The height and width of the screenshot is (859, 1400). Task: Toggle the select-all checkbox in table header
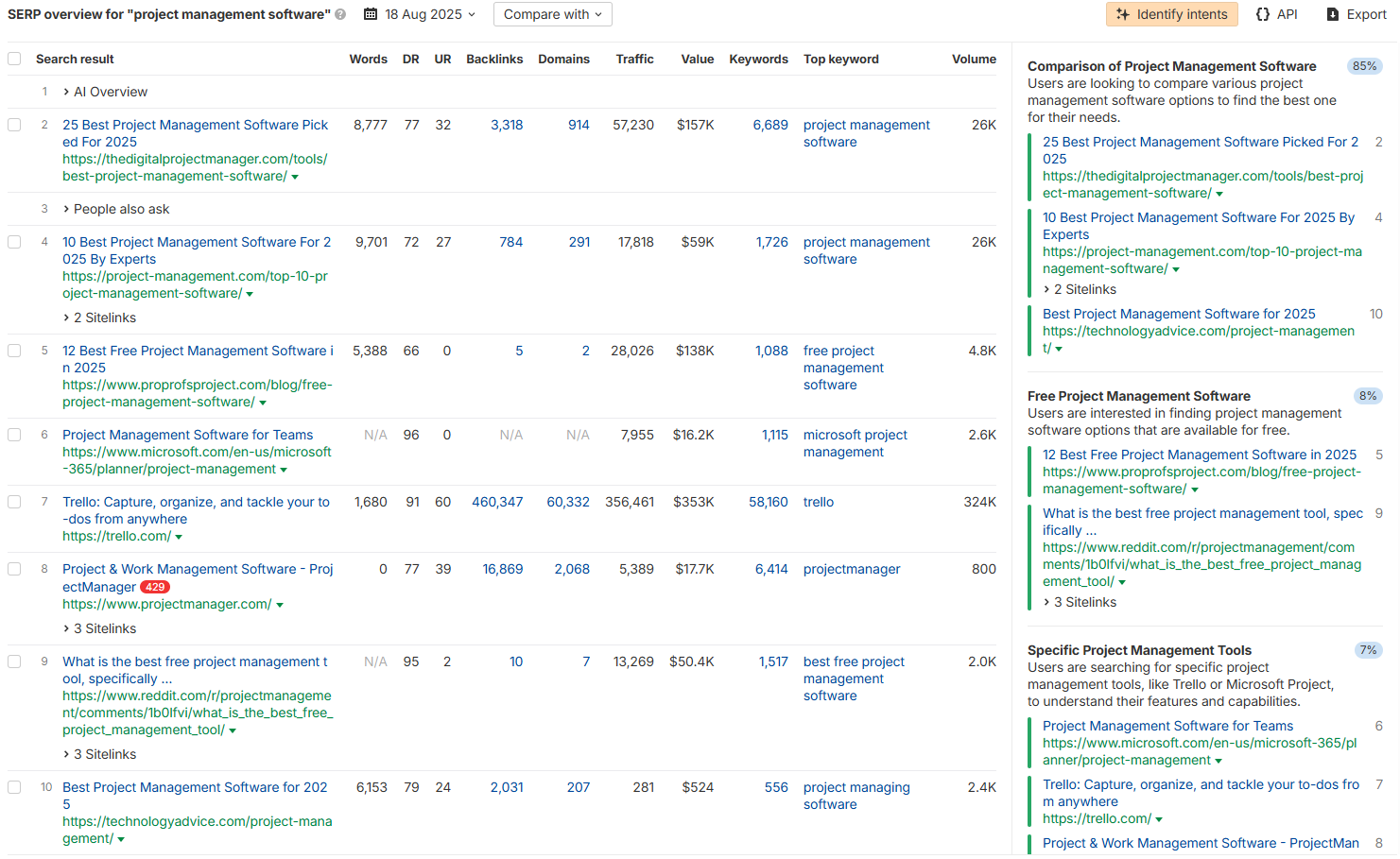14,59
